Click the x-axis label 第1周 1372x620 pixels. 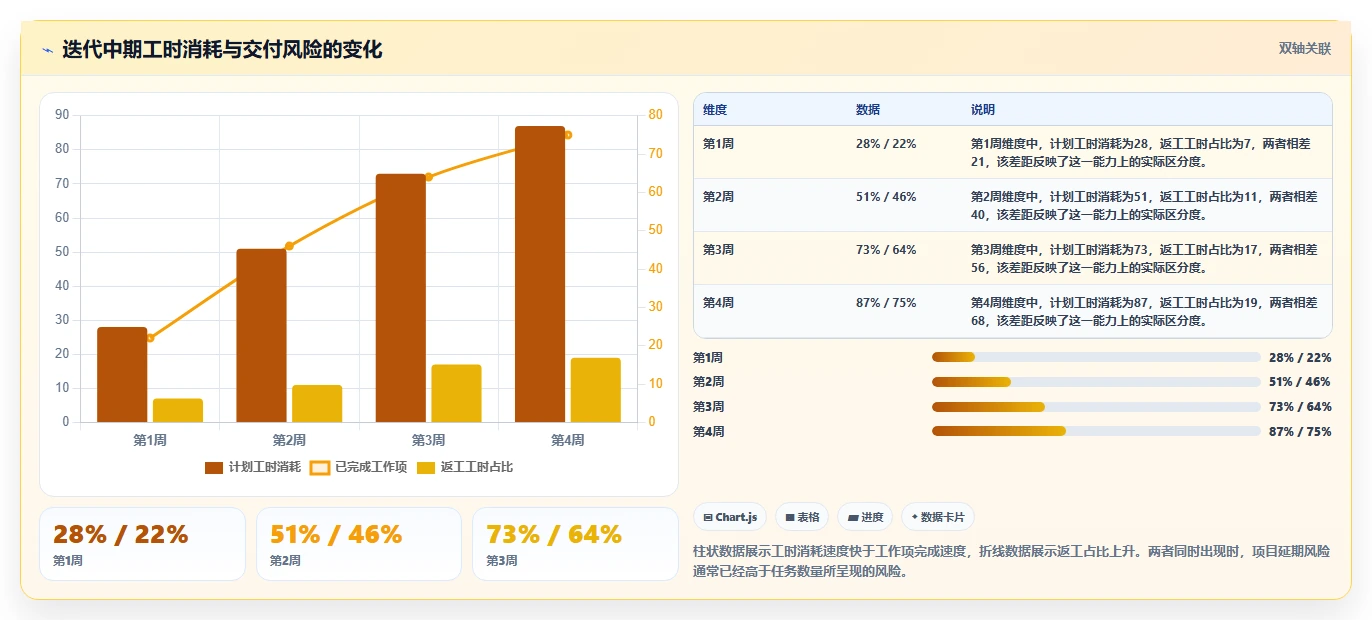[x=150, y=440]
